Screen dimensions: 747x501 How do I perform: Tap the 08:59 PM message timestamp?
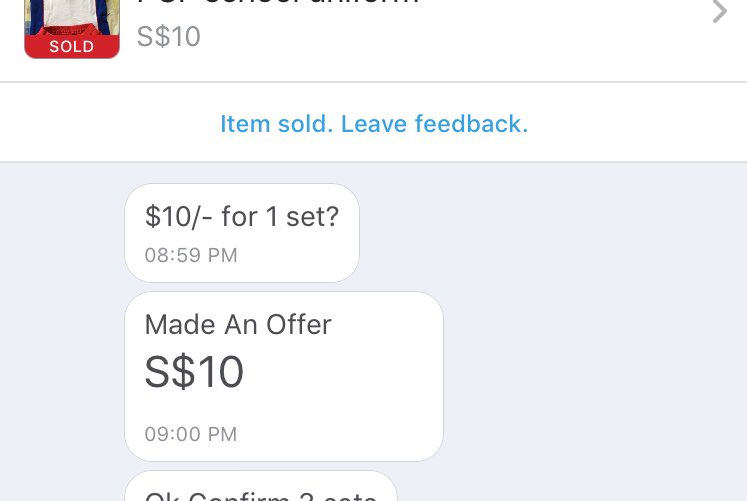[191, 255]
